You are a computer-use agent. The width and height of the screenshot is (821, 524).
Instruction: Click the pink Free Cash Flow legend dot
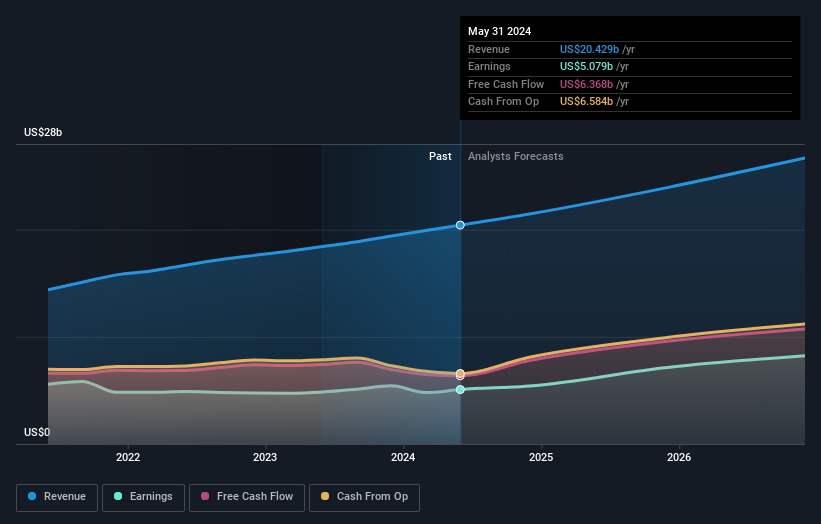tap(205, 497)
